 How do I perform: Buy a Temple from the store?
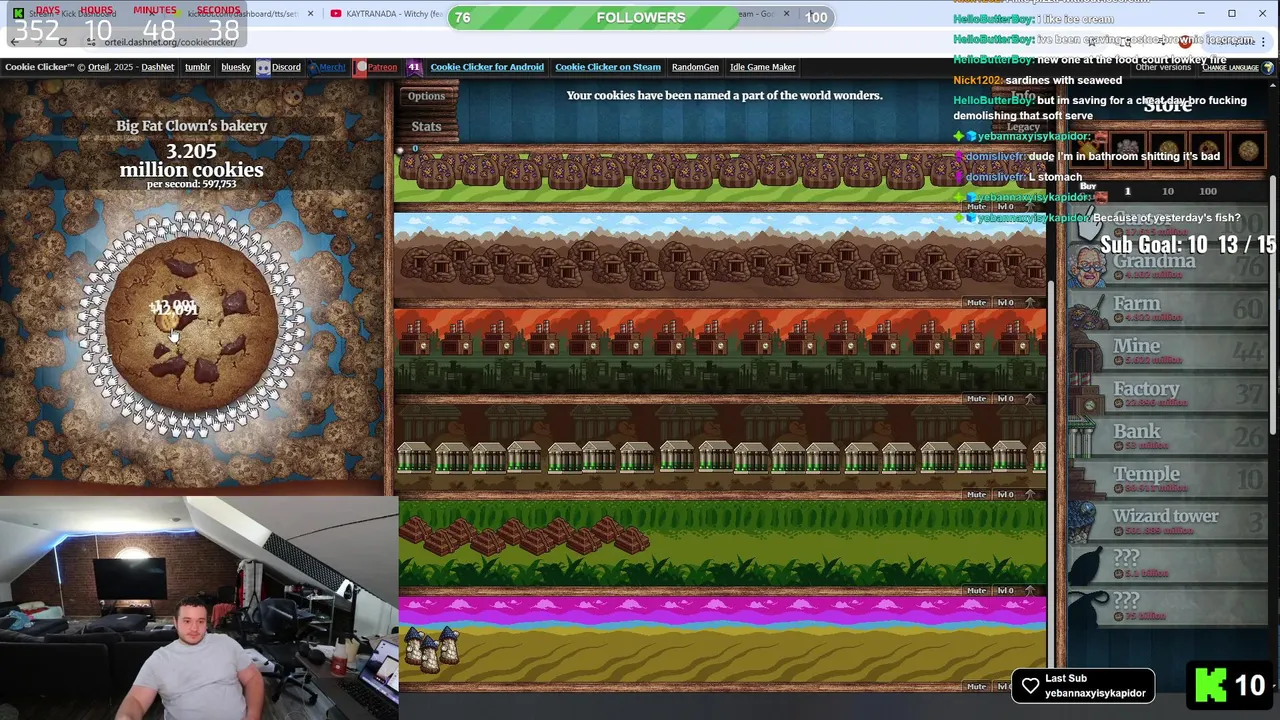(x=1168, y=481)
